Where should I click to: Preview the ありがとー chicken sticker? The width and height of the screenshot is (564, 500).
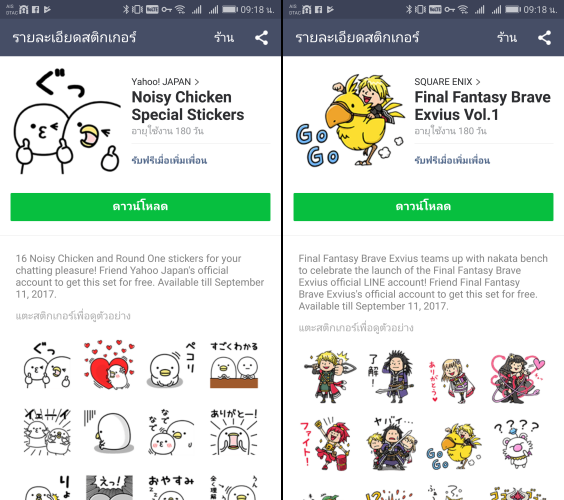[x=234, y=432]
